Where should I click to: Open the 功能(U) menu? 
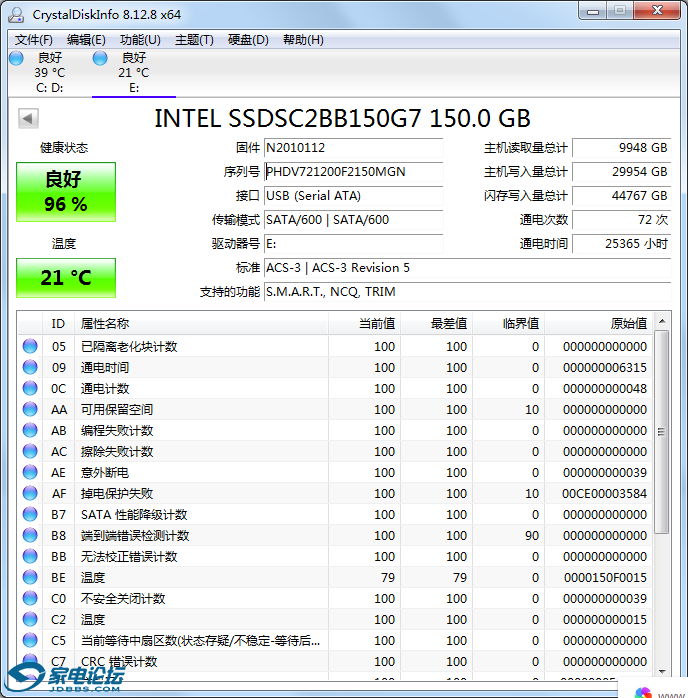click(140, 40)
